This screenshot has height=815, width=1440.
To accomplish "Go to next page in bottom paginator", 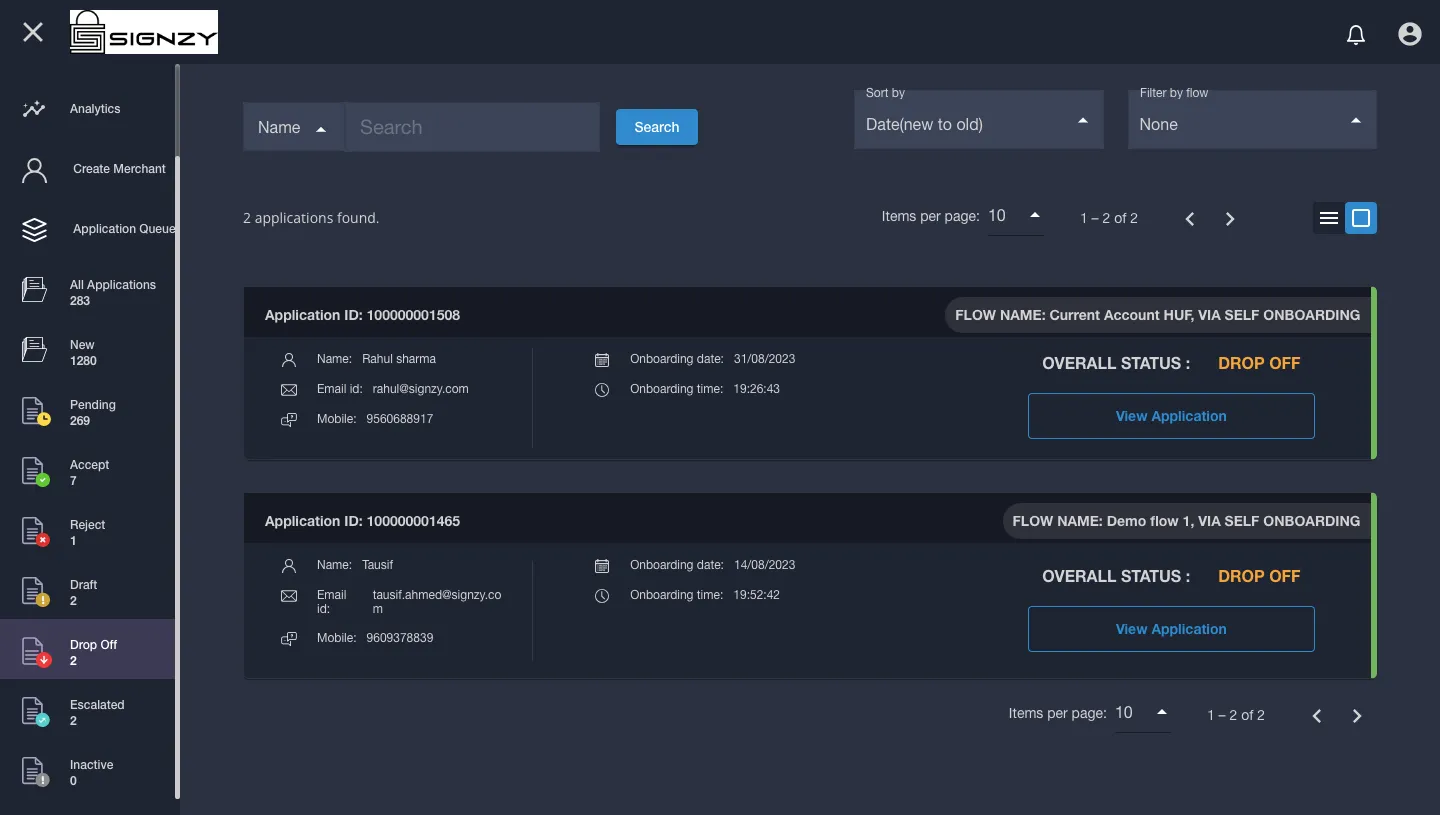I will coord(1357,716).
